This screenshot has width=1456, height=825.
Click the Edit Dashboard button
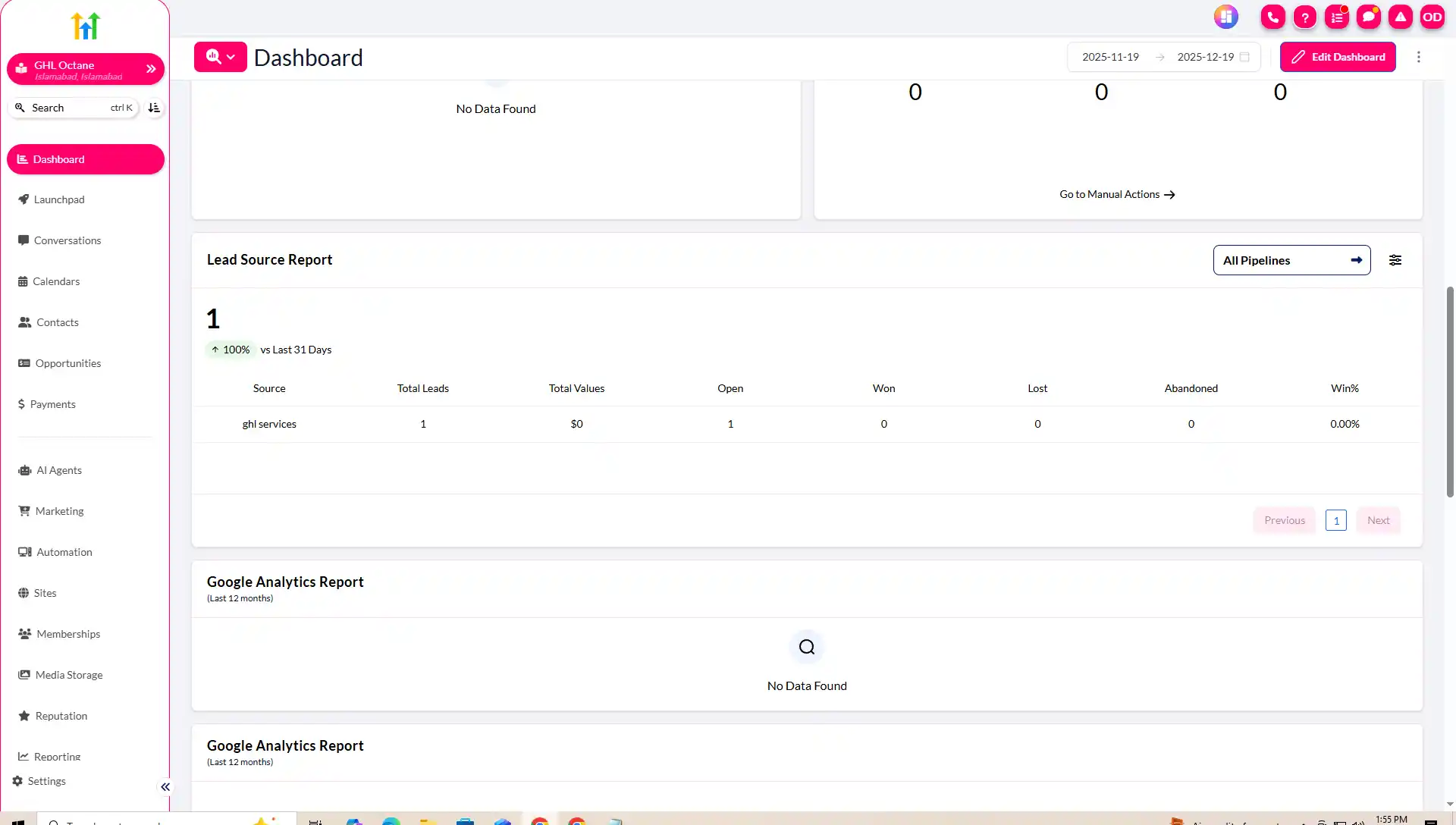pyautogui.click(x=1338, y=57)
